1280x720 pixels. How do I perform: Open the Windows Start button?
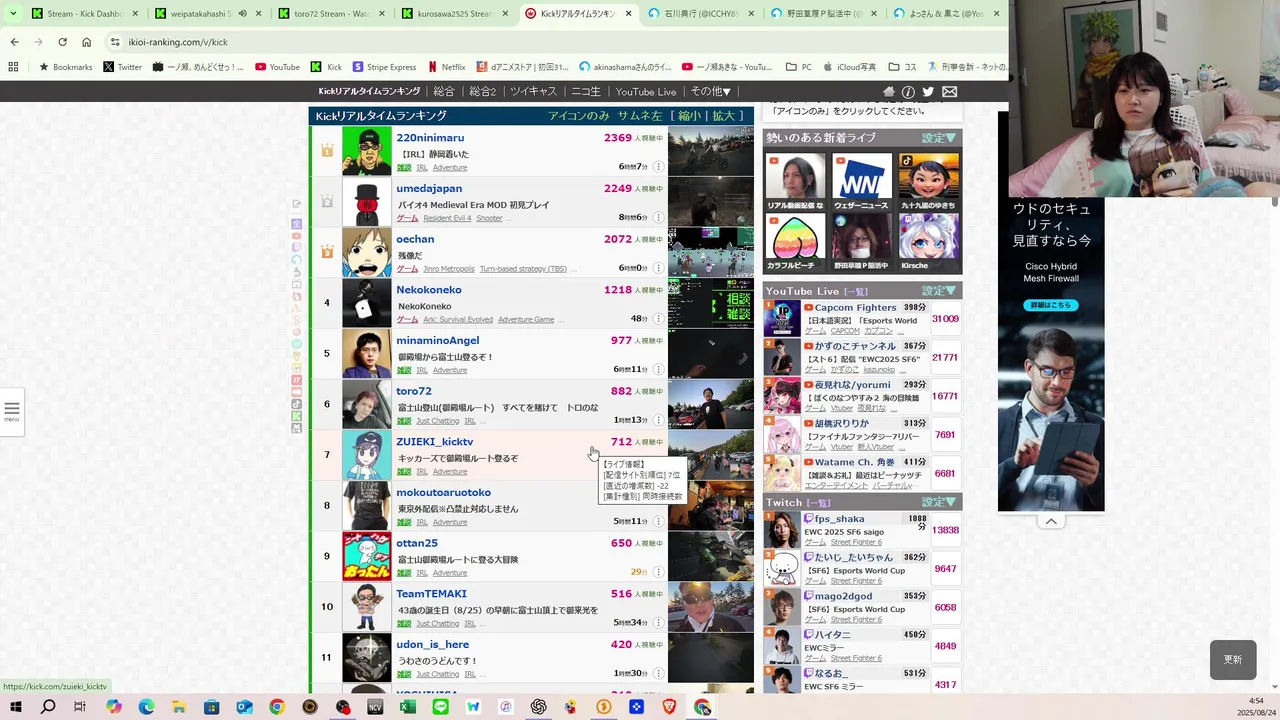coord(17,707)
